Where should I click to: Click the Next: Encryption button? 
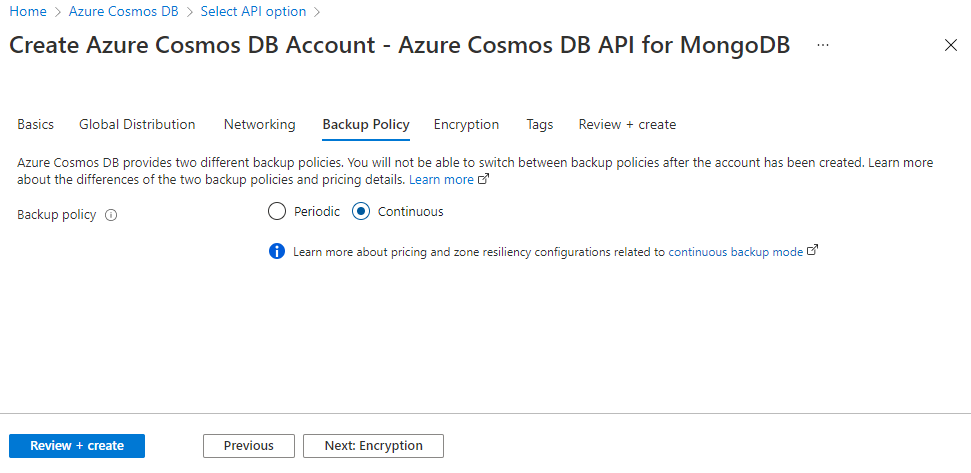tap(373, 446)
